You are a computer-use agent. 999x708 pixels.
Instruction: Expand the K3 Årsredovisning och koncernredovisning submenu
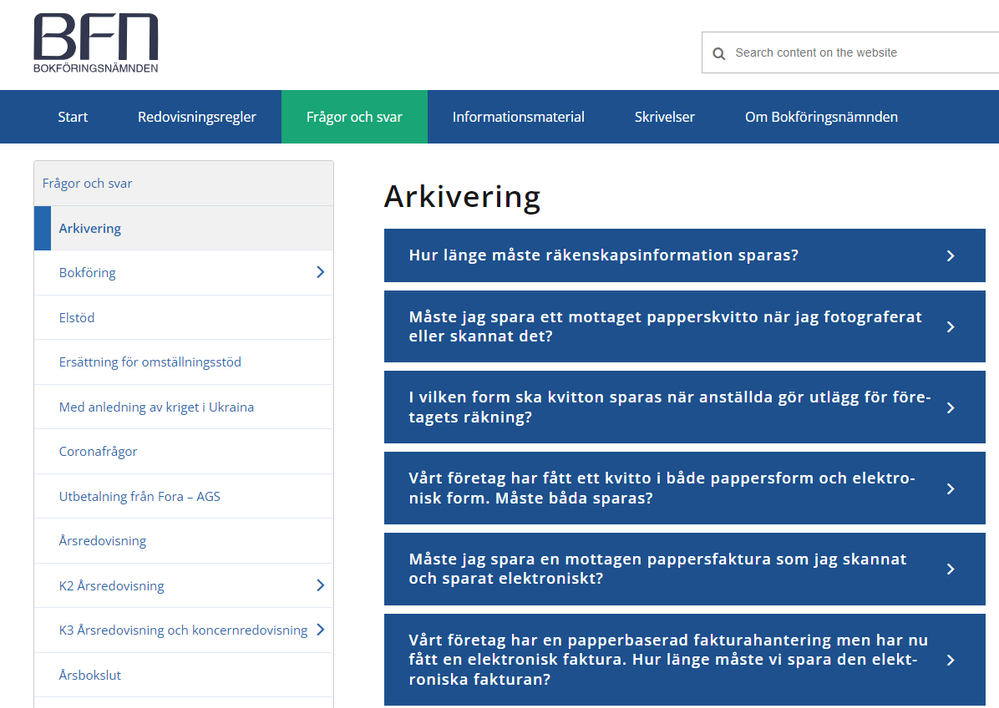click(x=319, y=630)
